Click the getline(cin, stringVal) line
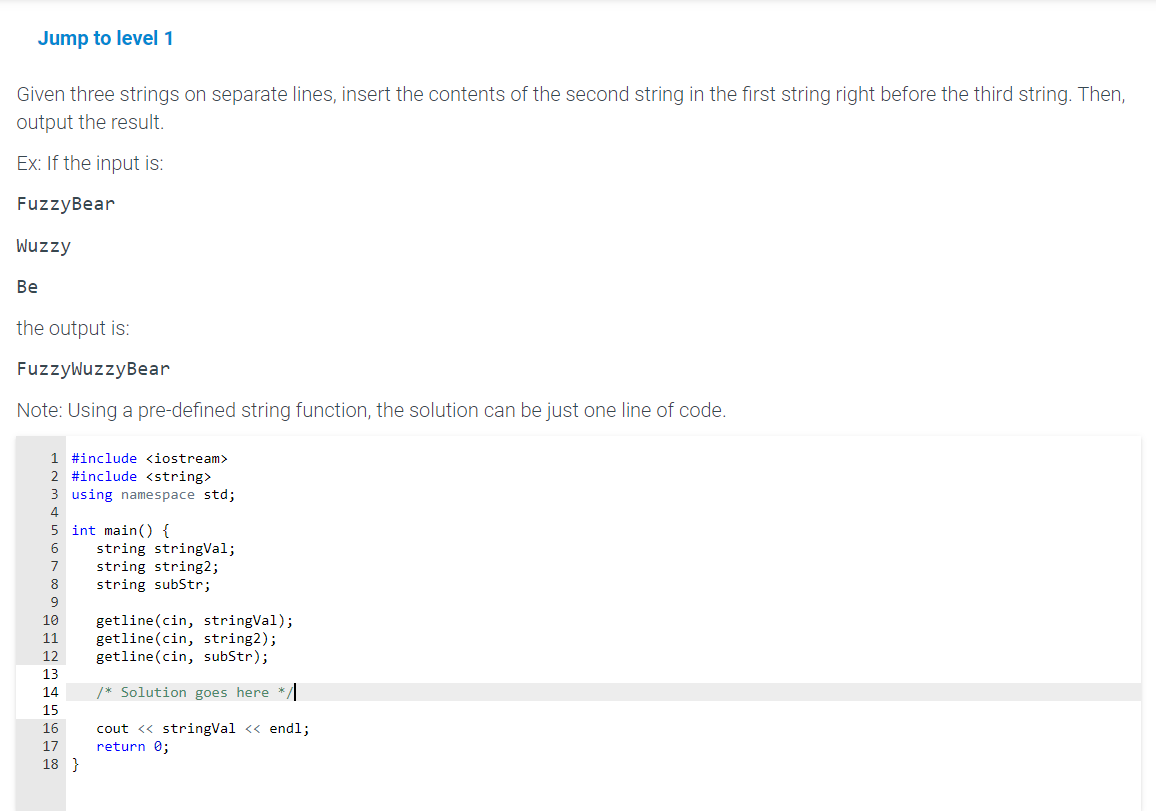Screen dimensions: 1156x811 point(195,620)
